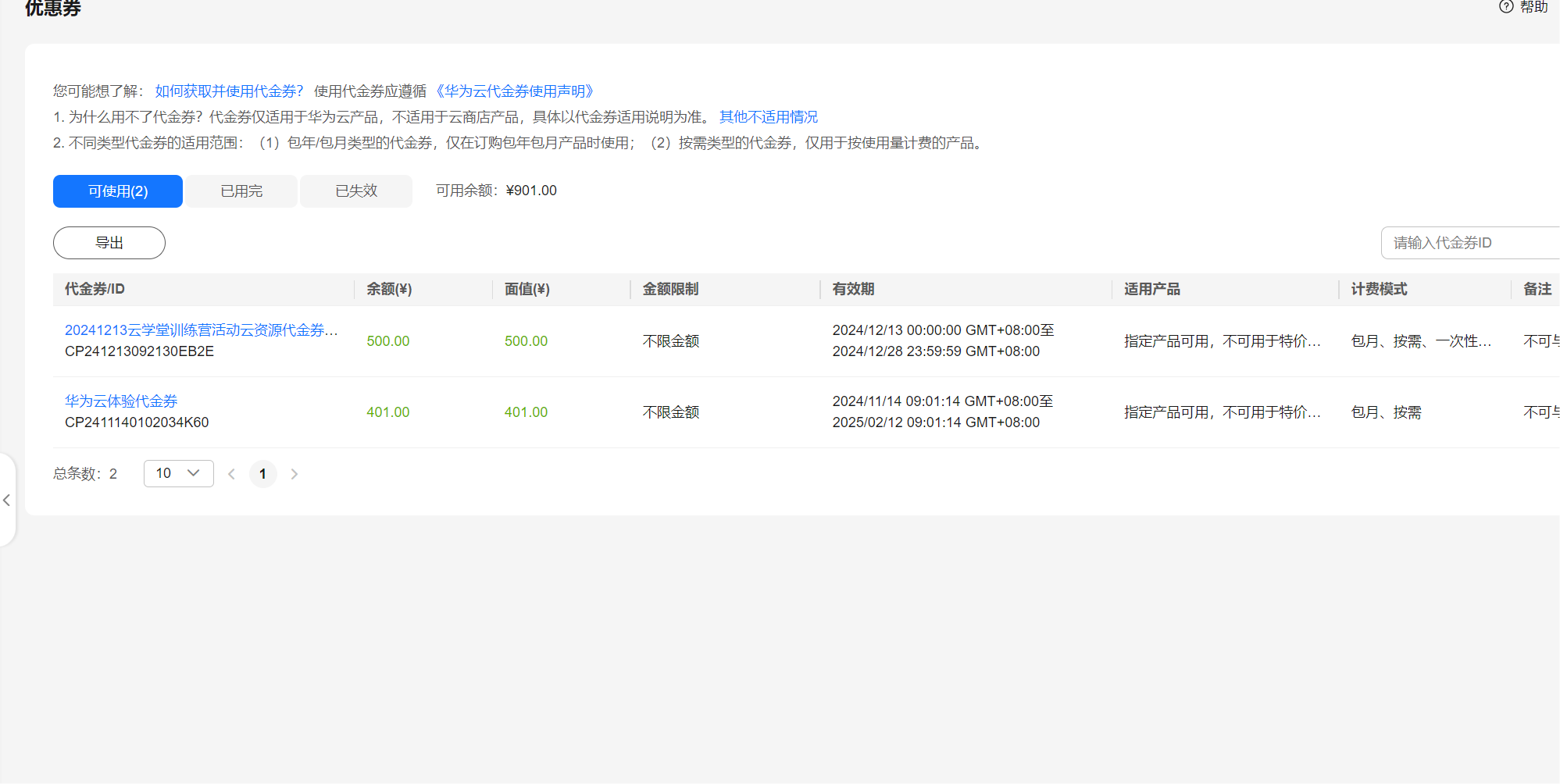Switch to the 已失效 tab

356,191
